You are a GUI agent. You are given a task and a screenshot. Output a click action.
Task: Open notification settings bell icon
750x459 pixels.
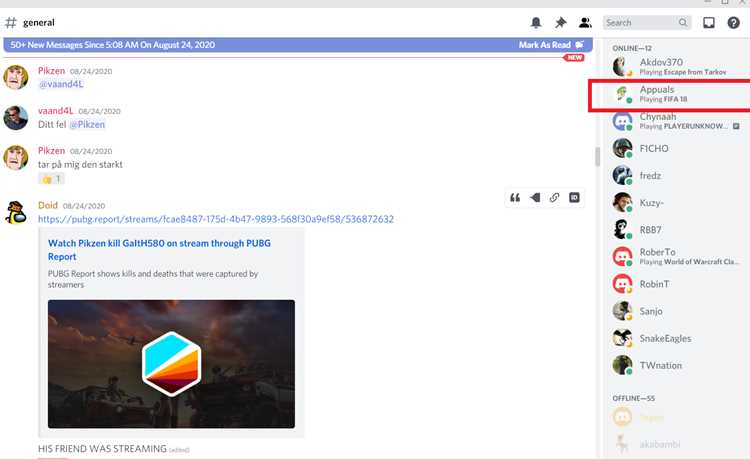(x=536, y=22)
